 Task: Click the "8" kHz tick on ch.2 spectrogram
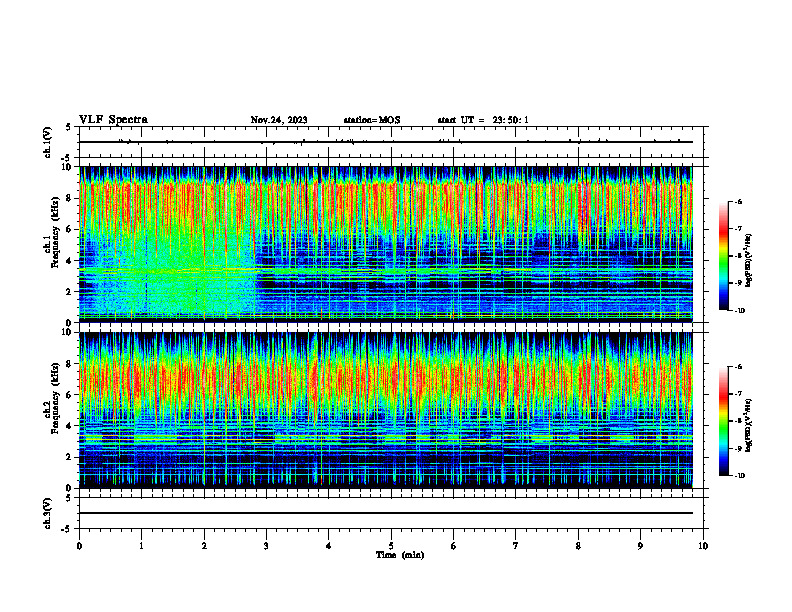point(69,364)
